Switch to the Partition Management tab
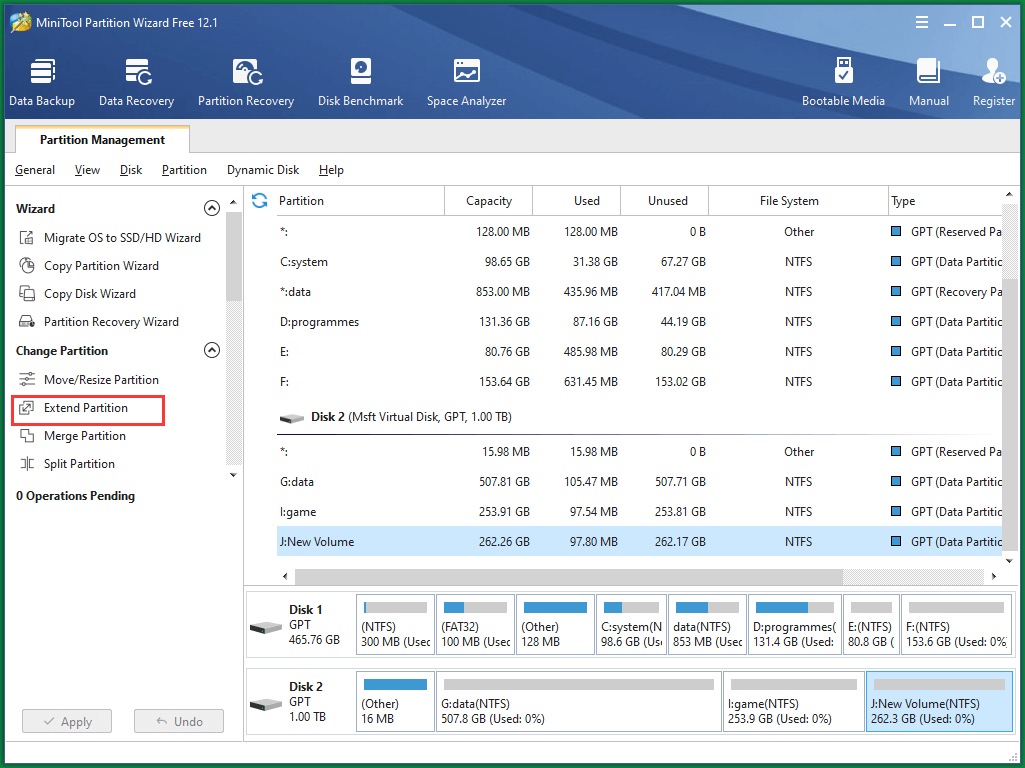Screen dimensions: 1025x768 (x=102, y=140)
